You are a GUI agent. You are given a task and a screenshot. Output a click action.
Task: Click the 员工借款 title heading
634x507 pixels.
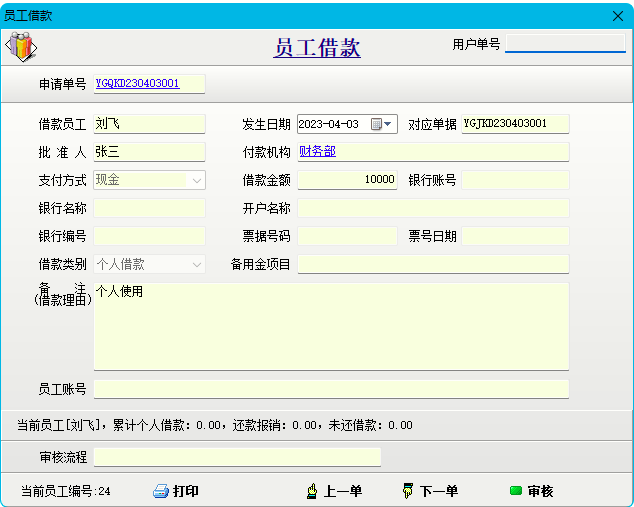coord(317,48)
